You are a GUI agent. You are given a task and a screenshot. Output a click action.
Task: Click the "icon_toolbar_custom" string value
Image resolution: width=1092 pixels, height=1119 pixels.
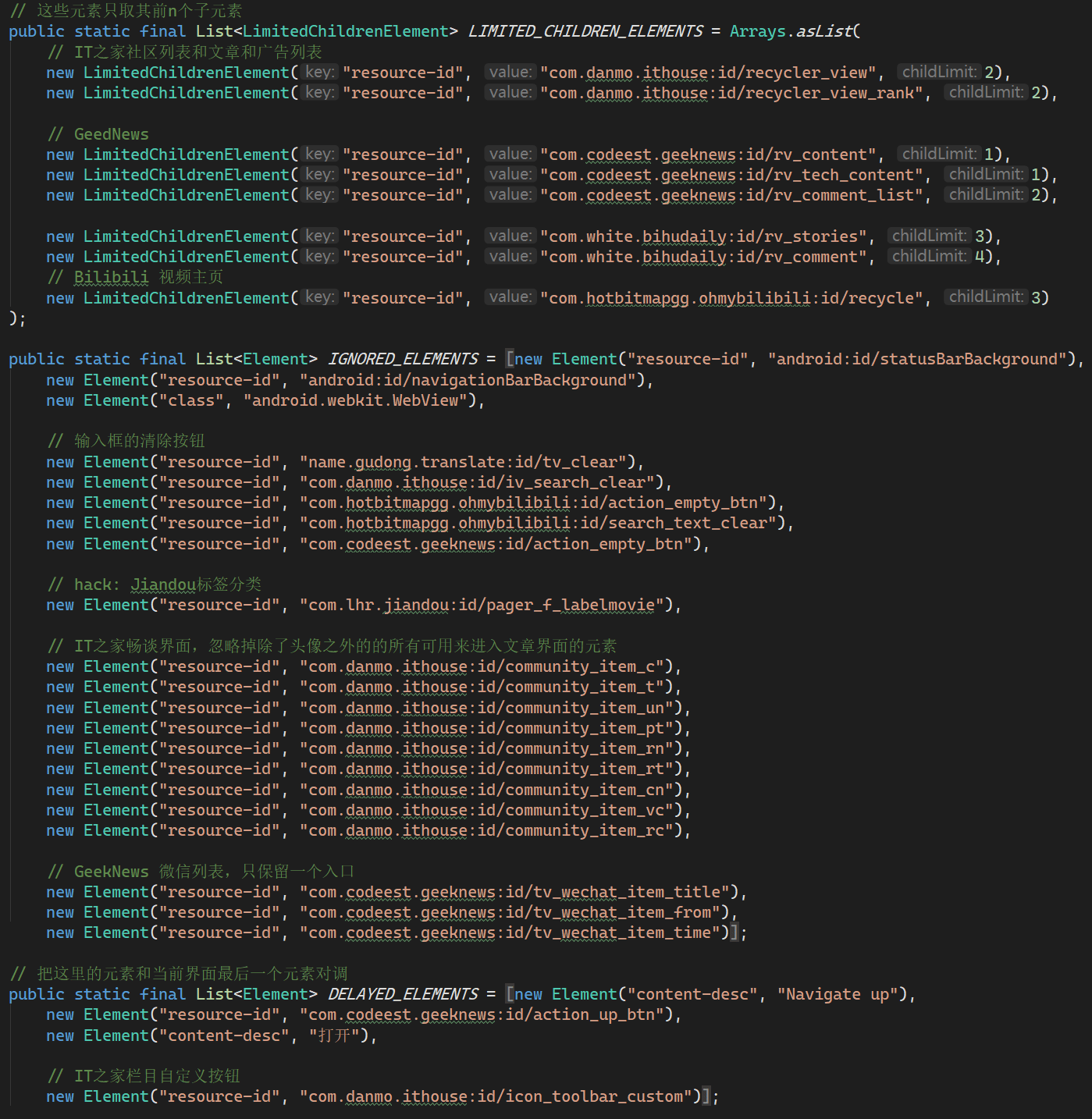500,1096
